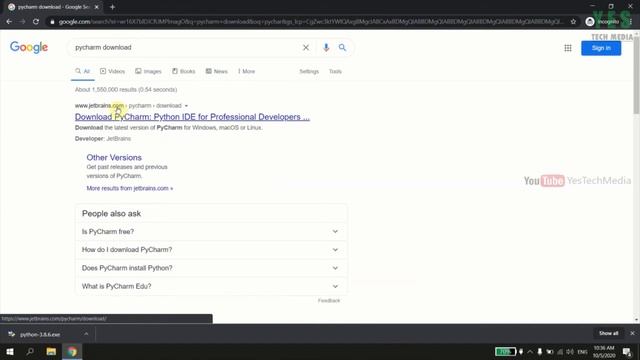Open a new browser tab with plus
This screenshot has height=360, width=640.
(112, 7)
